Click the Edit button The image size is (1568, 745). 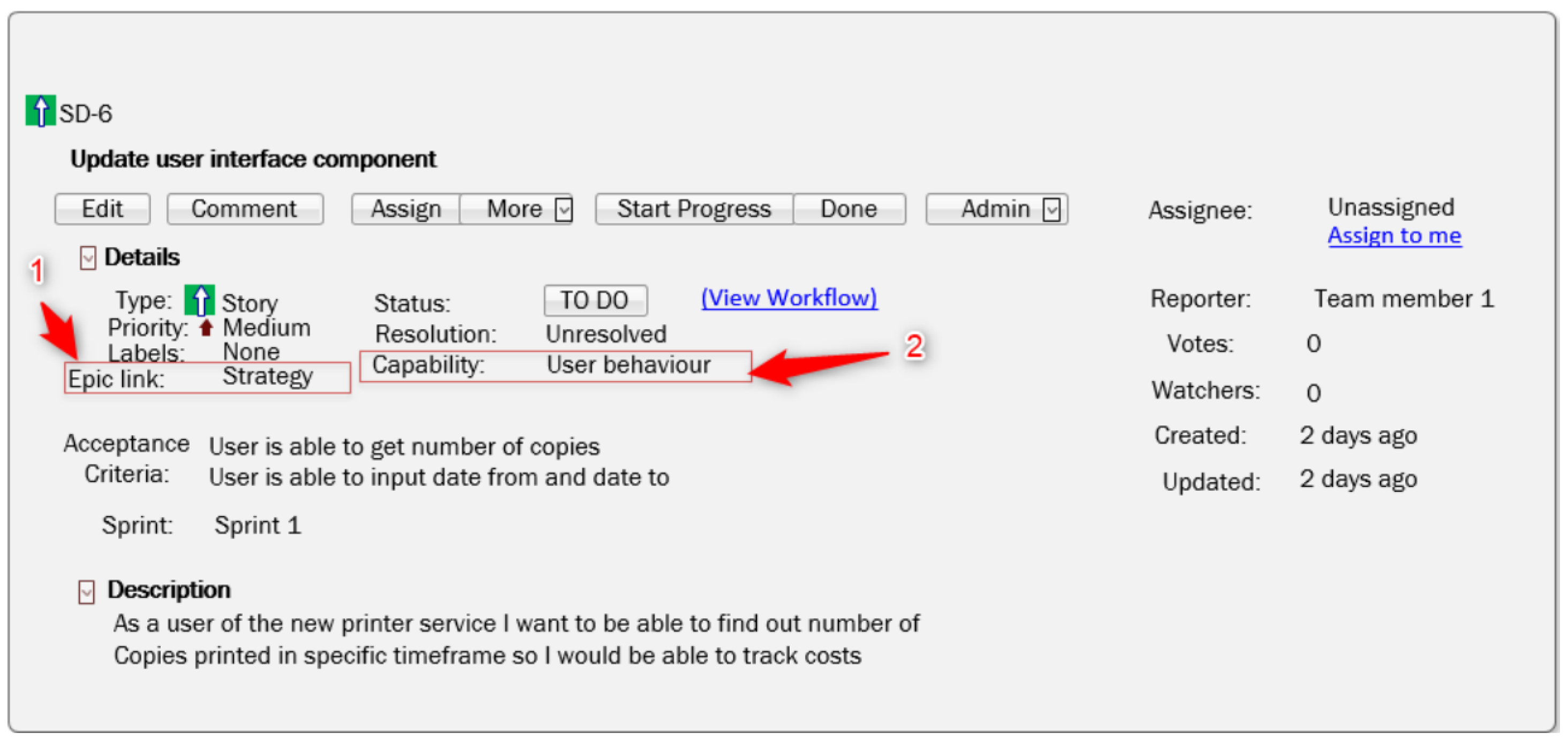point(102,209)
